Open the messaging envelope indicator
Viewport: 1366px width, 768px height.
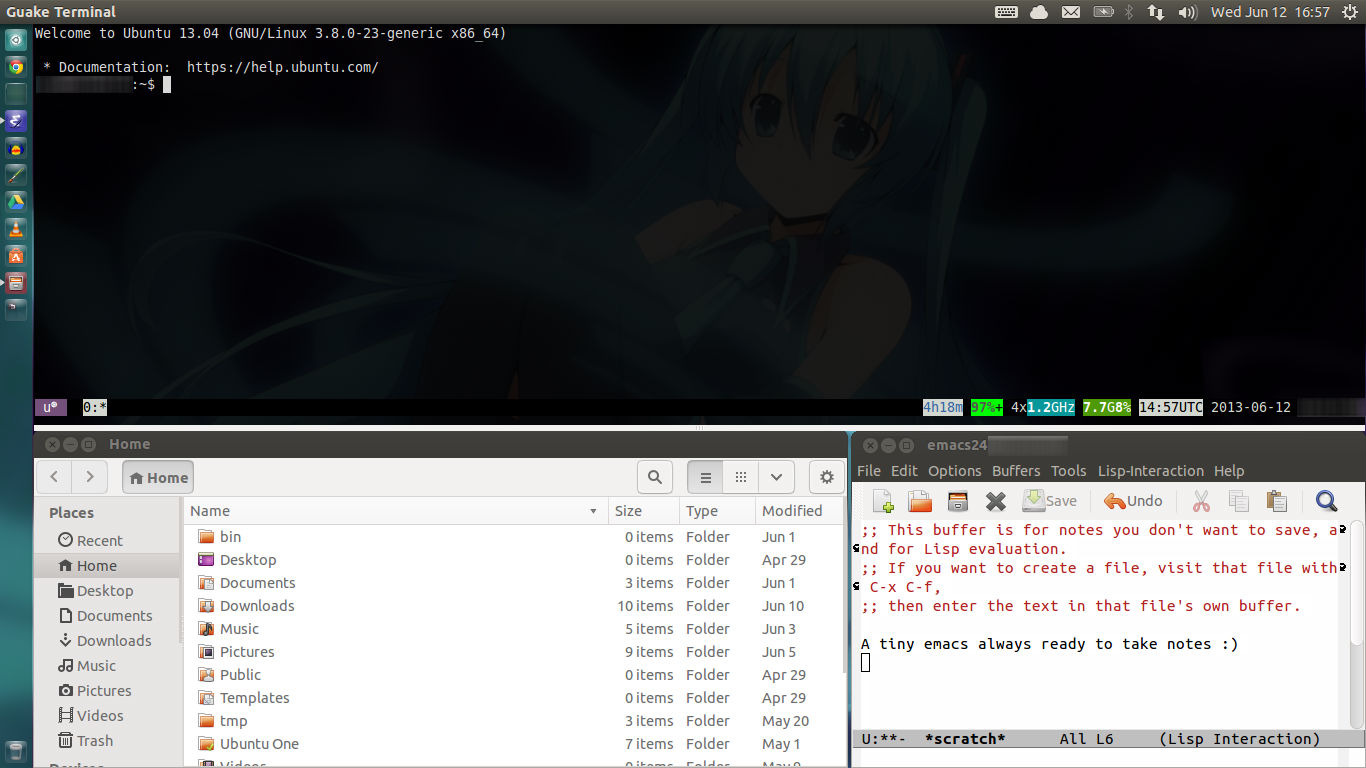pos(1071,12)
